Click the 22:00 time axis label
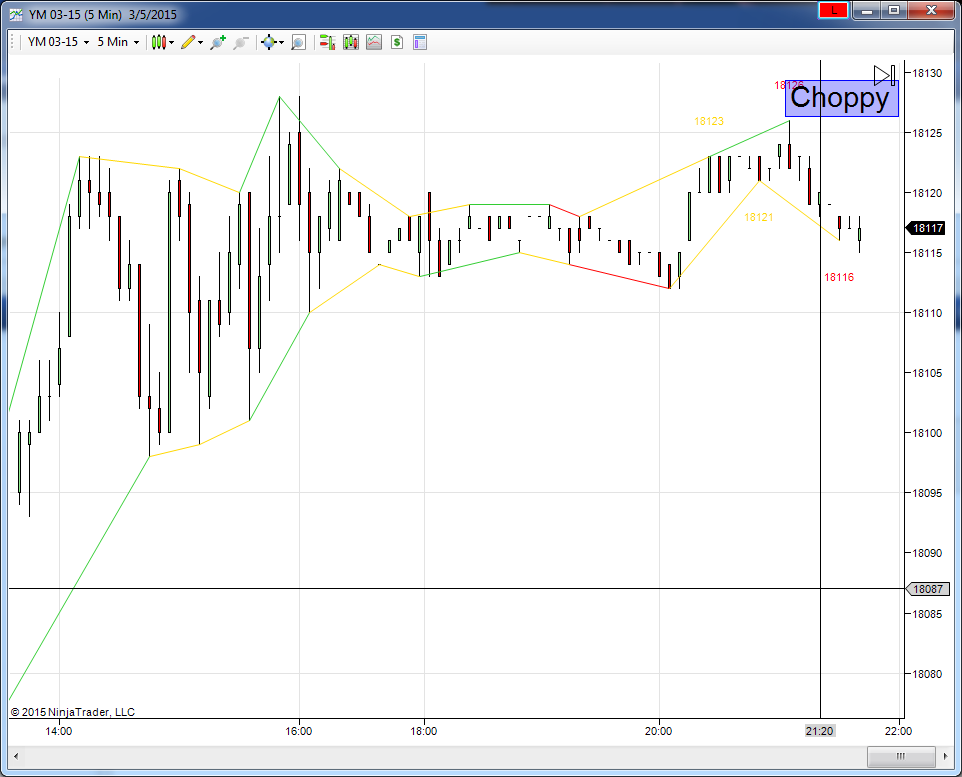 899,731
